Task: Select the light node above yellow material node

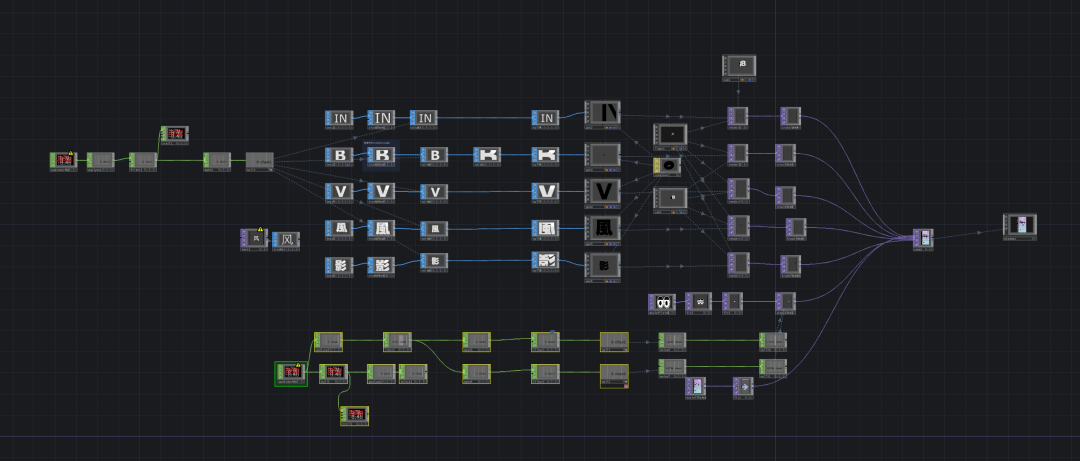Action: tap(670, 136)
